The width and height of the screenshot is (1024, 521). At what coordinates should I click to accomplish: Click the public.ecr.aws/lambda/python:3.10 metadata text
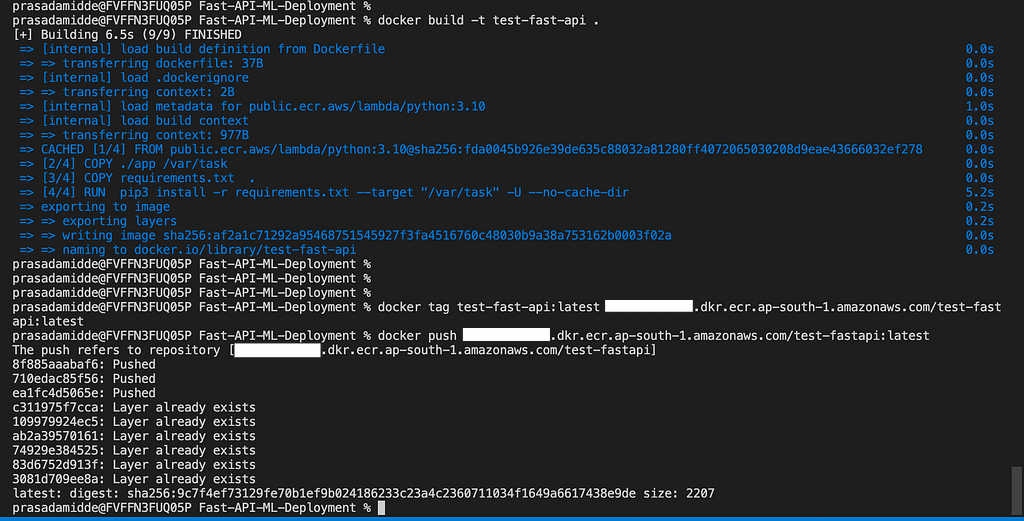pyautogui.click(x=367, y=106)
